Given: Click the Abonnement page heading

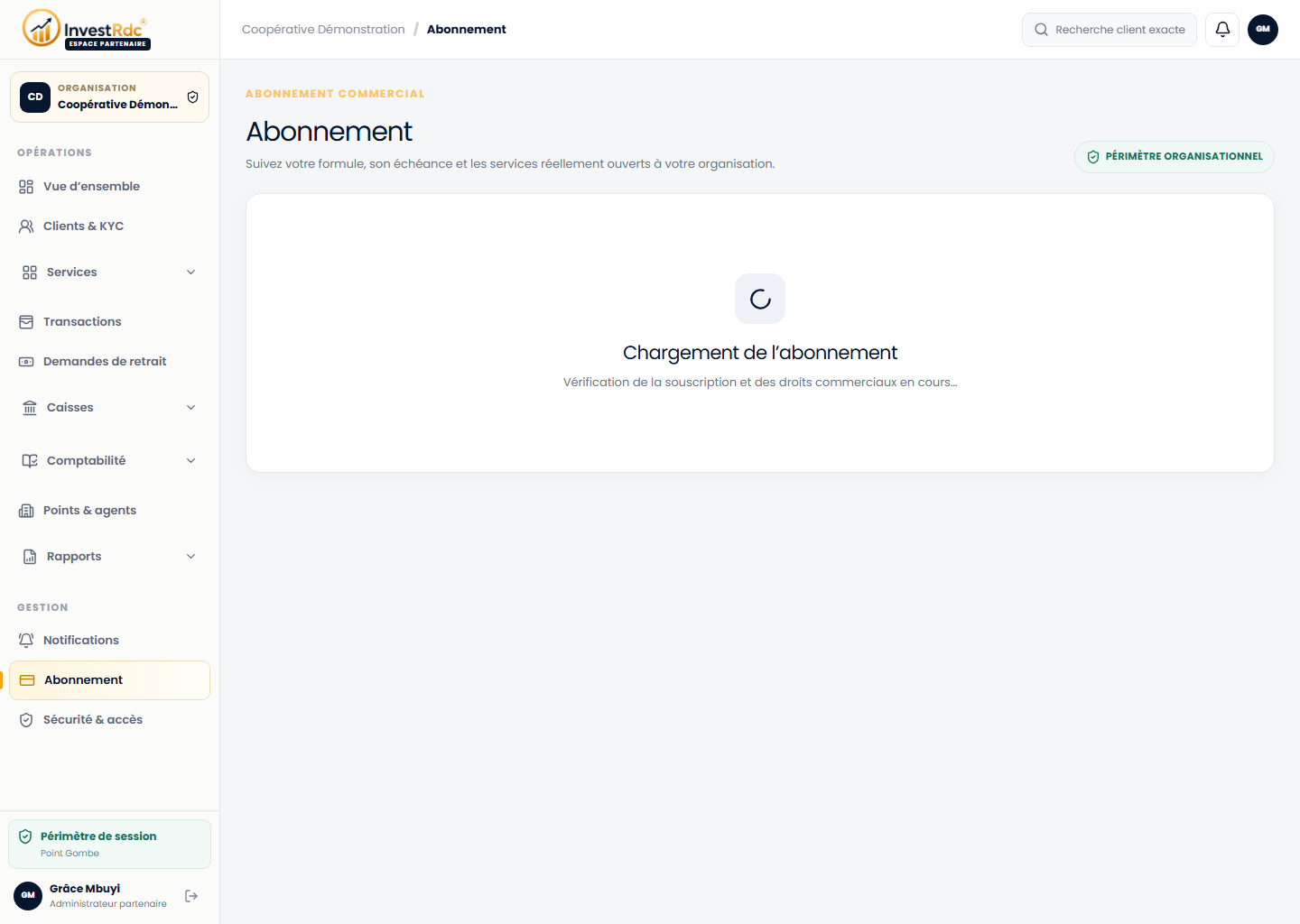Looking at the screenshot, I should pos(330,132).
